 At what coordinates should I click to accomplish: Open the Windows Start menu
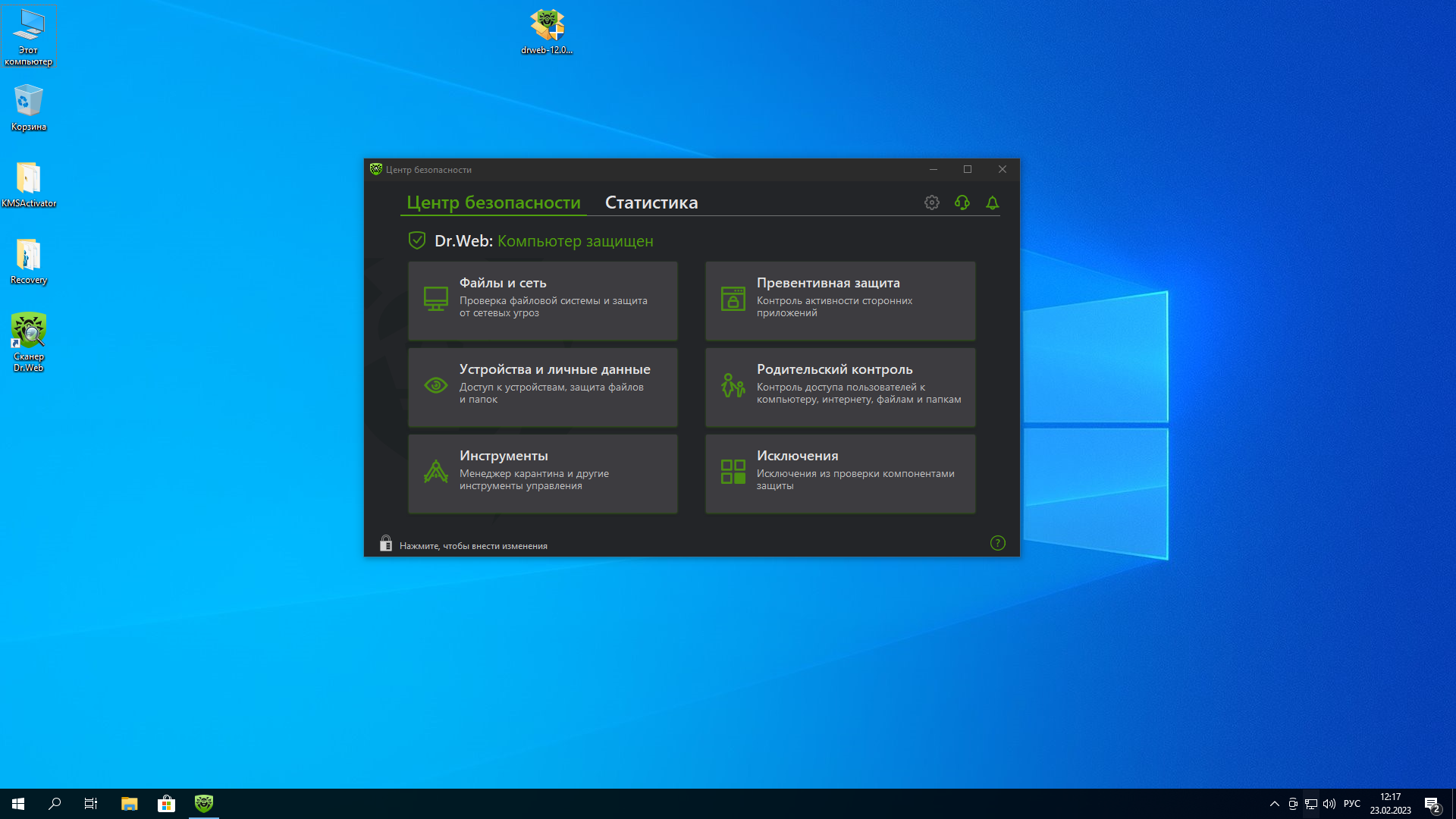(x=18, y=804)
